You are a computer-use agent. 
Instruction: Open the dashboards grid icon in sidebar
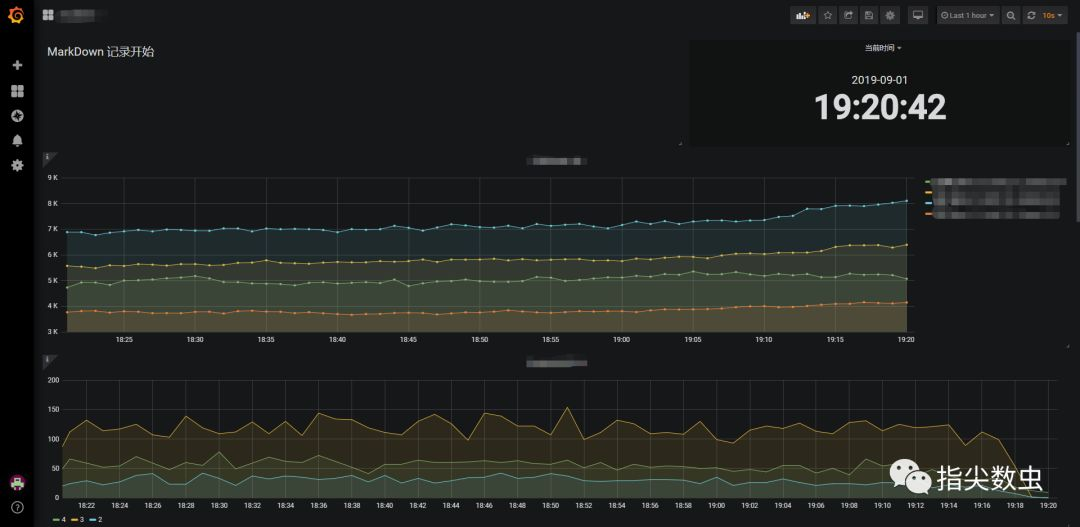pos(17,91)
